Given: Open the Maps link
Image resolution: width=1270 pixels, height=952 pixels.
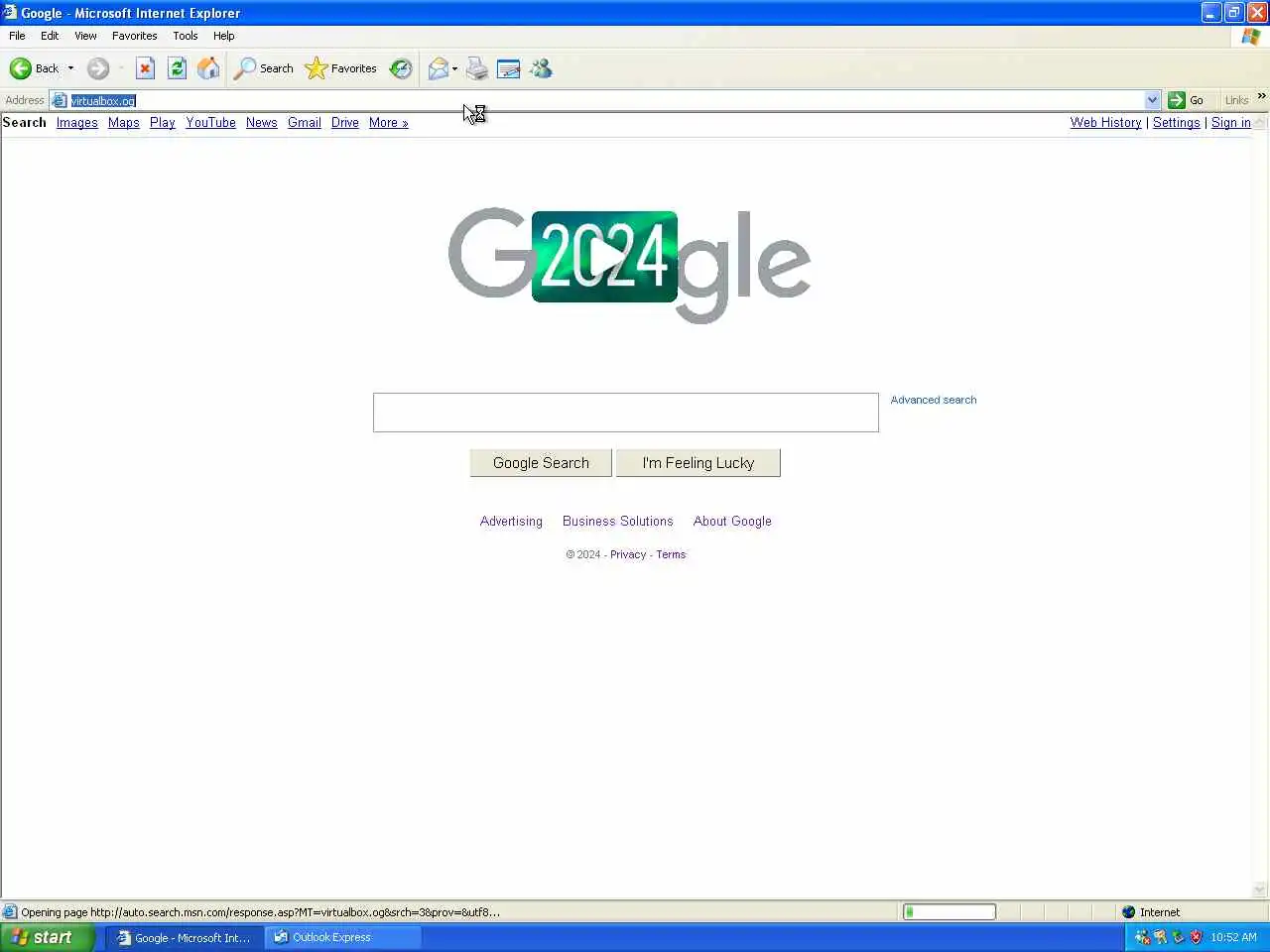Looking at the screenshot, I should 124,123.
